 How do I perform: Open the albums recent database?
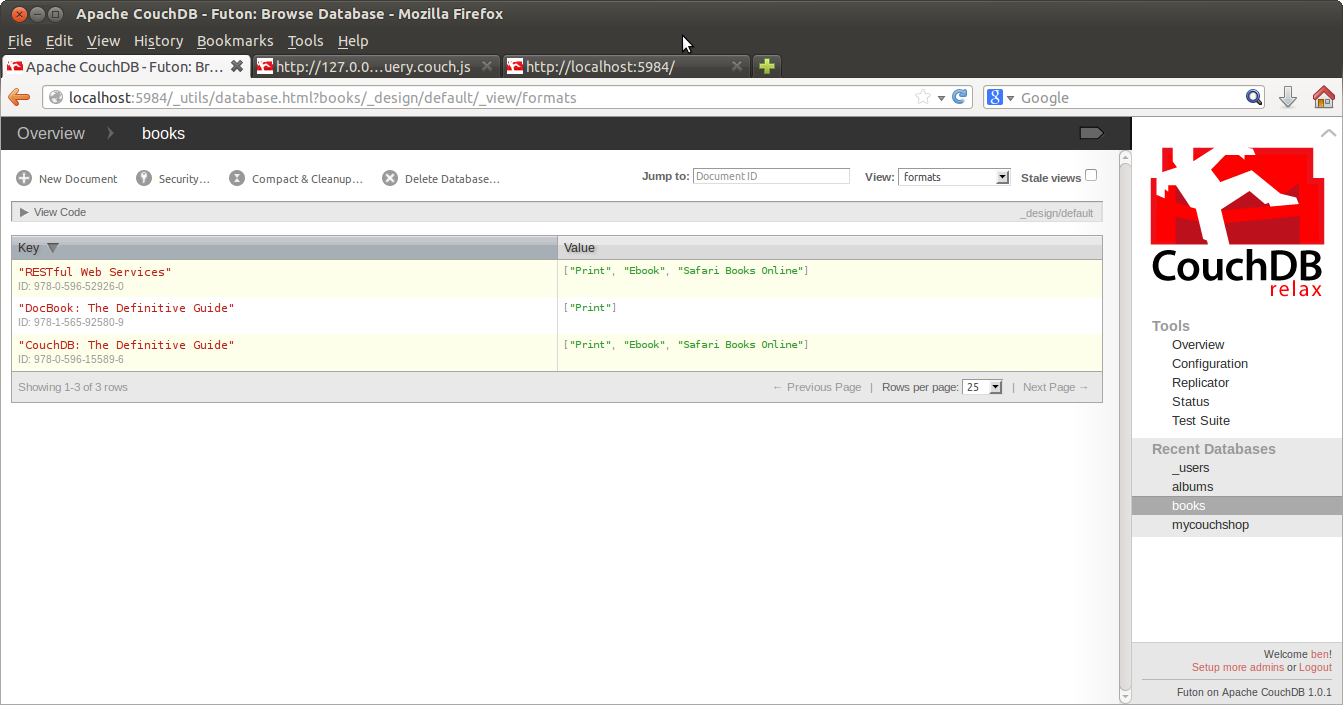(1193, 487)
